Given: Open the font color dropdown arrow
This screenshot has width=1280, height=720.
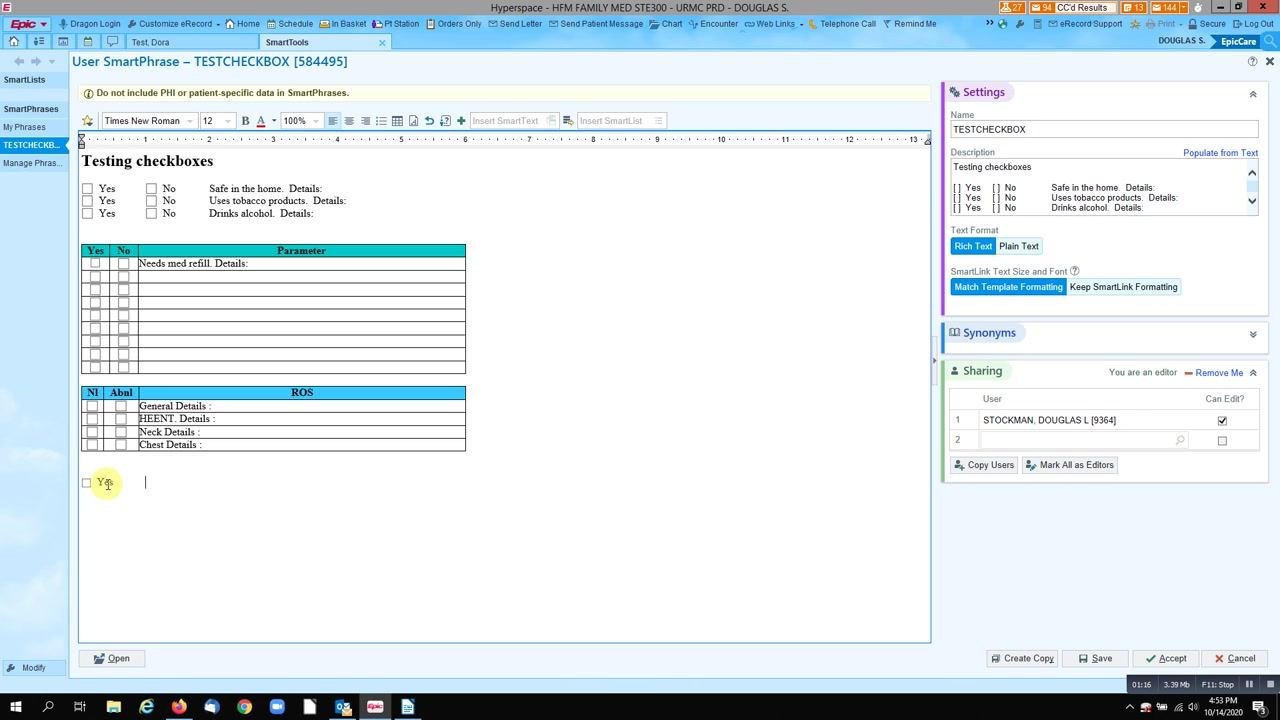Looking at the screenshot, I should point(274,121).
